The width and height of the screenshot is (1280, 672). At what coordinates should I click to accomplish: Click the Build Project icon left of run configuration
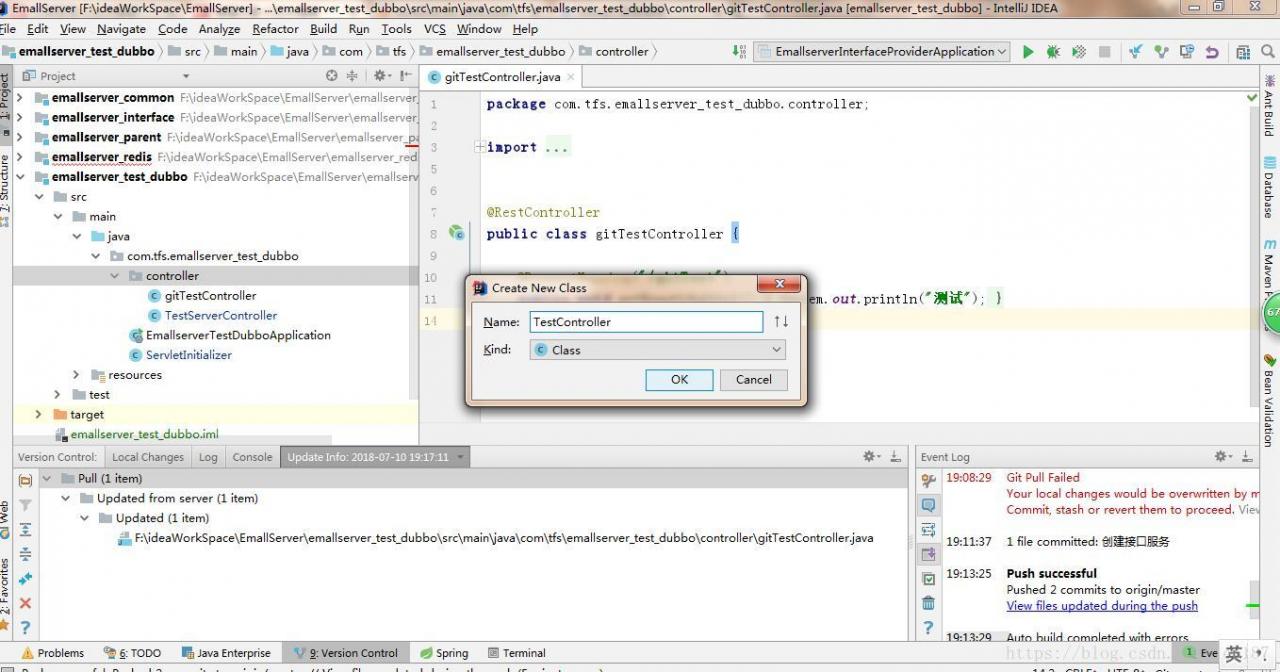(x=739, y=52)
